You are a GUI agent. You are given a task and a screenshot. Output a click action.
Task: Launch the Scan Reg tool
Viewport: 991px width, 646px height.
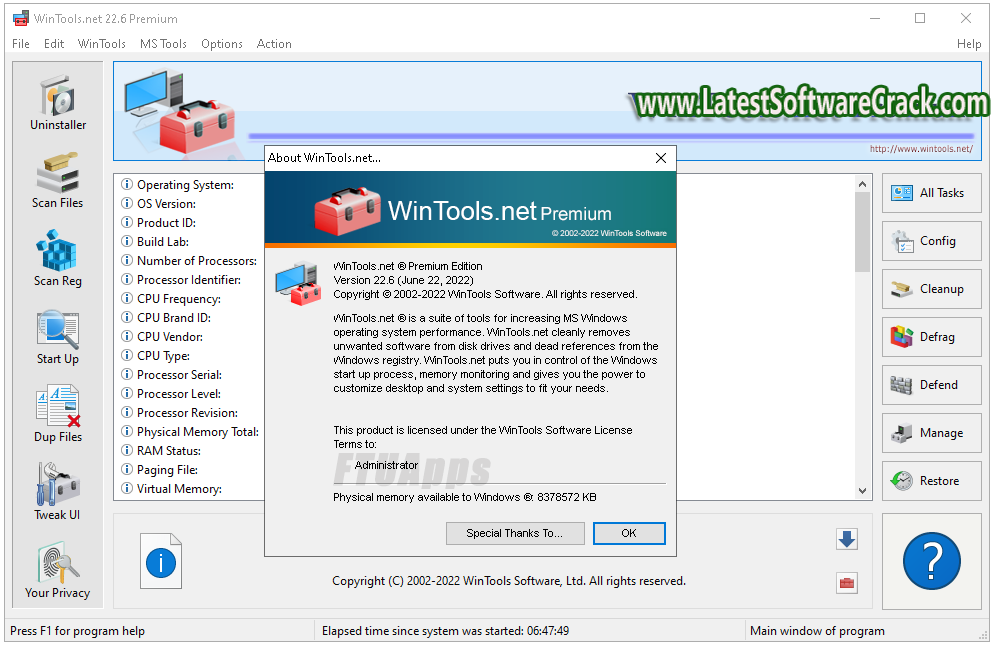(x=57, y=257)
